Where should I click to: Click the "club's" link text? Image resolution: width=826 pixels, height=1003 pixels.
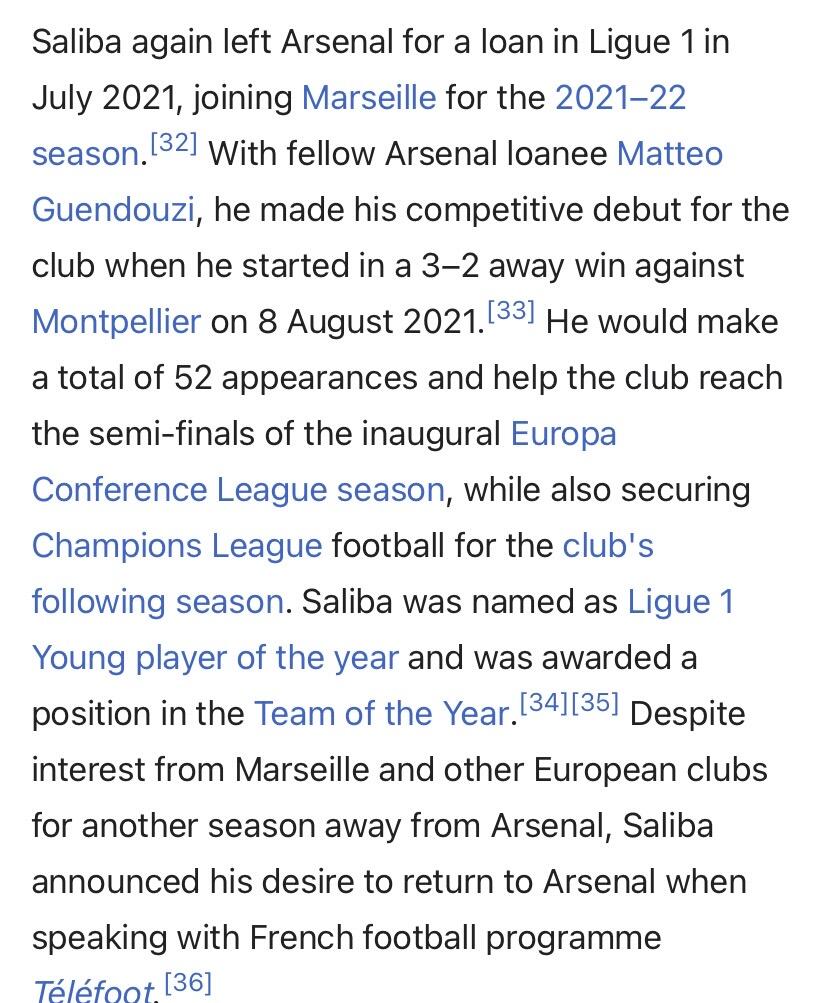tap(608, 546)
